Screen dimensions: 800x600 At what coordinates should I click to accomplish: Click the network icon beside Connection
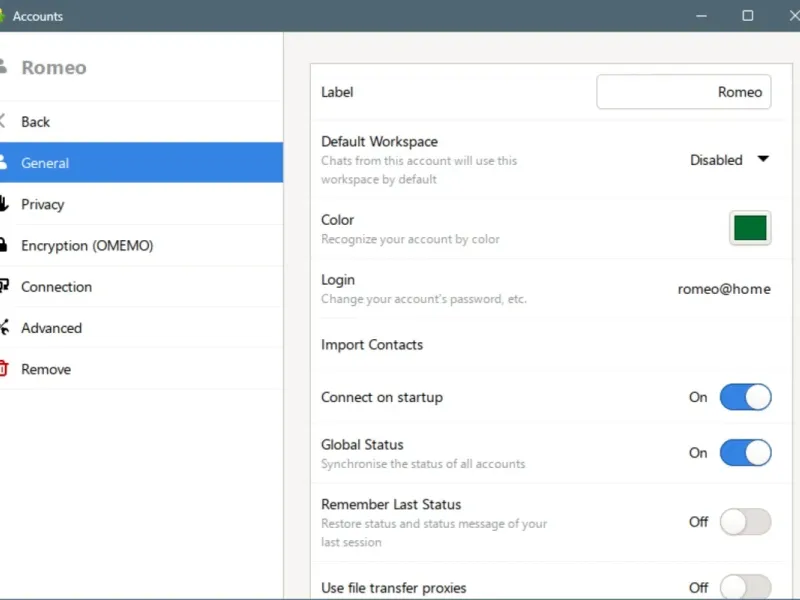click(3, 287)
